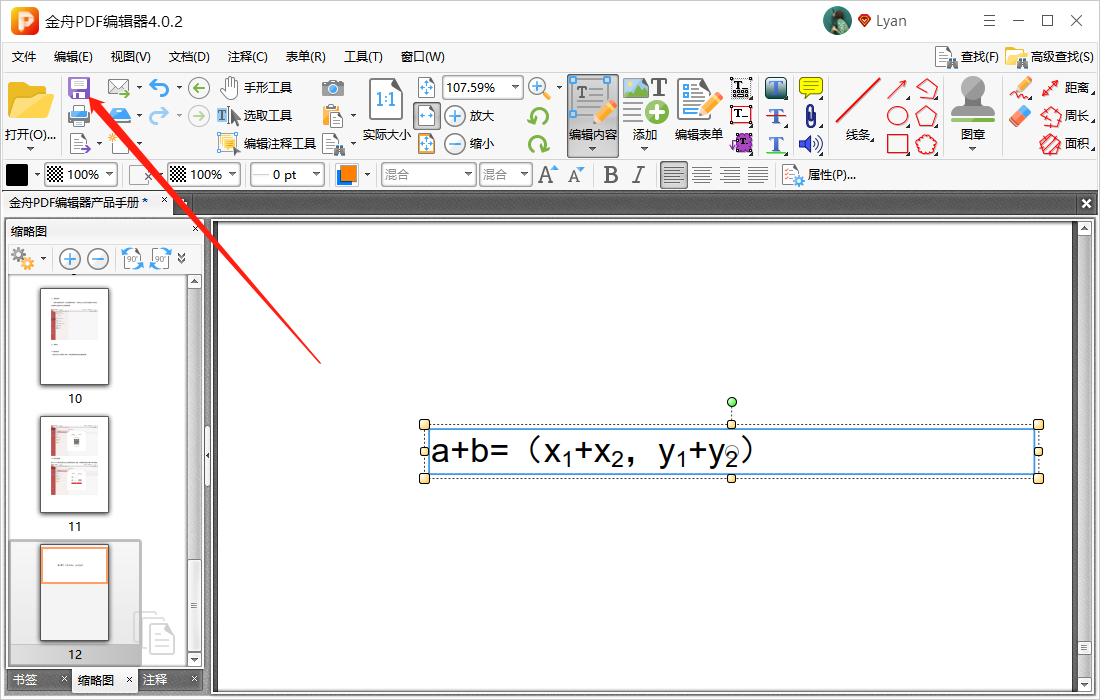
Task: Expand the 打开(O) open dropdown arrow
Action: [30, 149]
